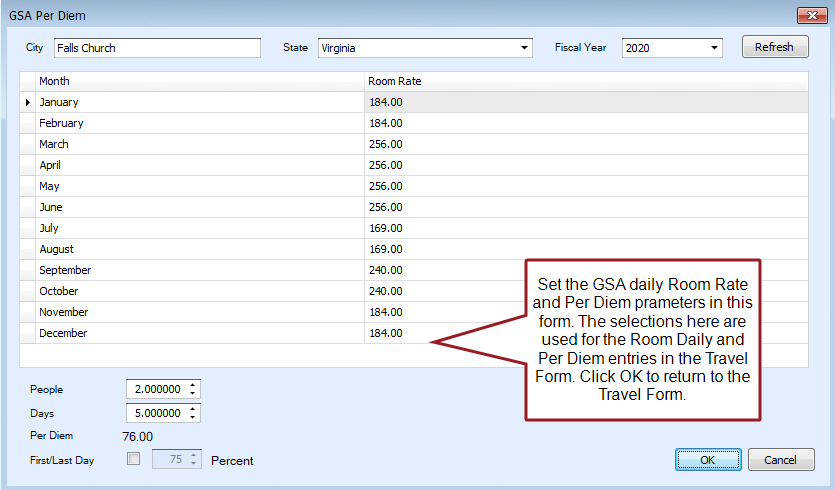Select the September row
The image size is (835, 490).
tap(414, 270)
